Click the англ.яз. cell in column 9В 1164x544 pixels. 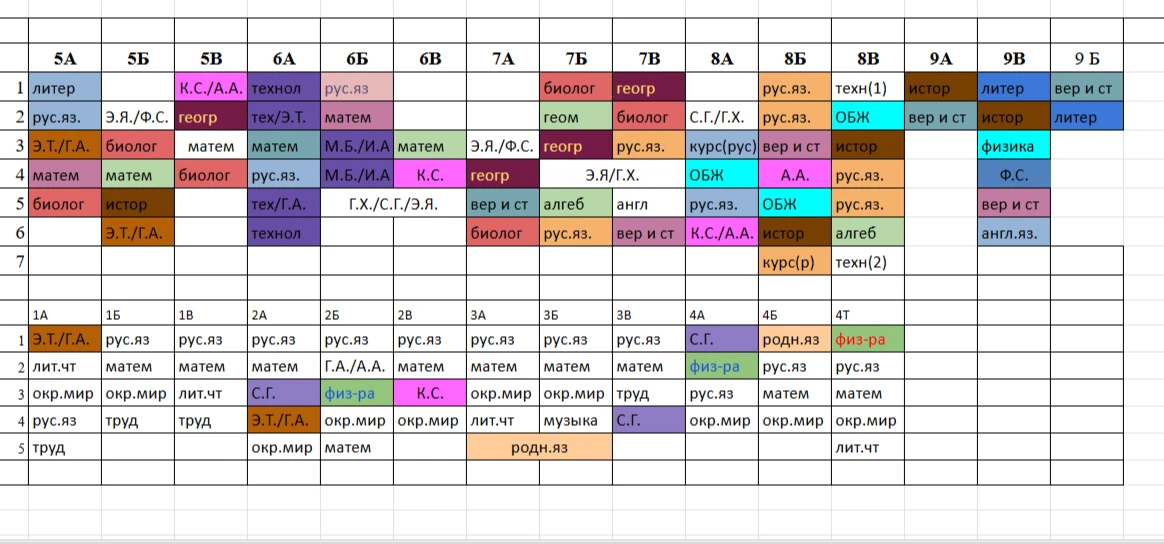1013,232
